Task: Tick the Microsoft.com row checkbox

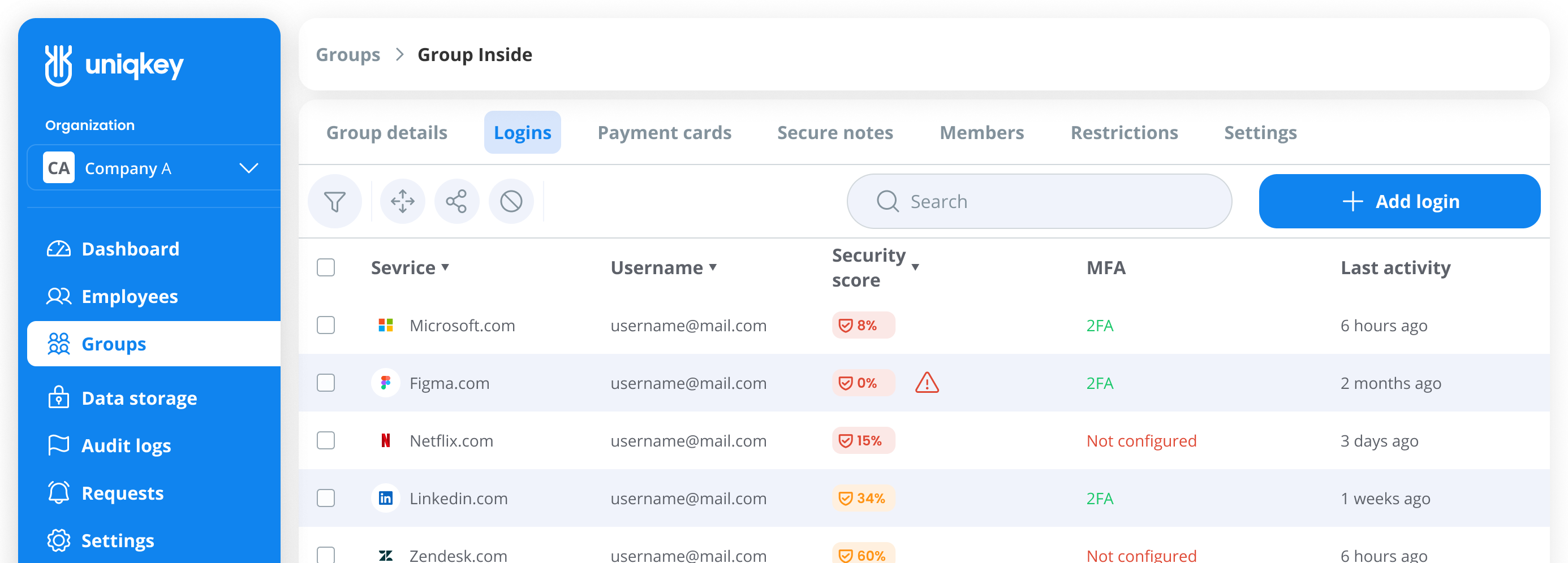Action: point(326,325)
